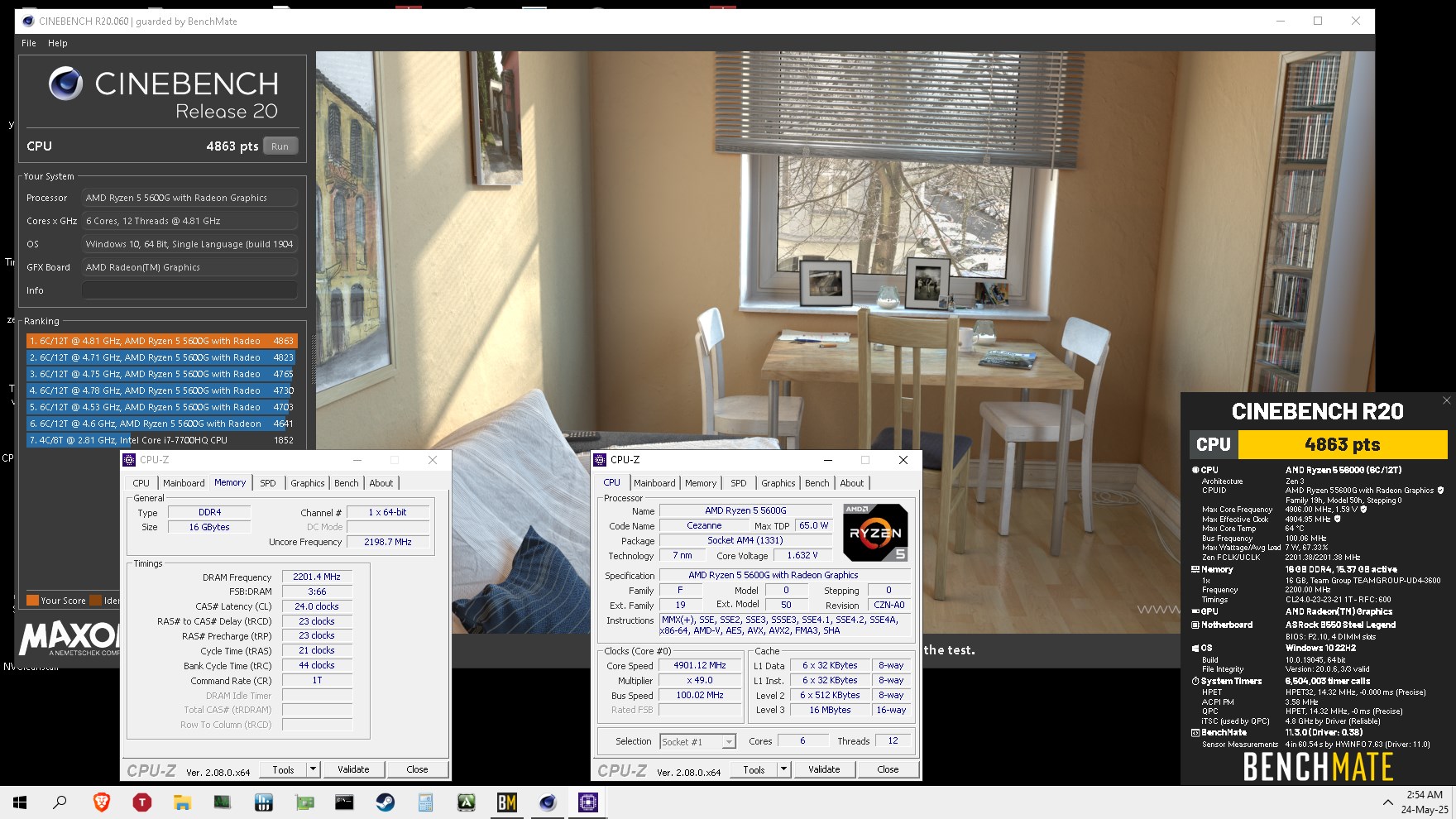
Task: Select ranking row 1 scoring 4863
Action: coord(161,341)
